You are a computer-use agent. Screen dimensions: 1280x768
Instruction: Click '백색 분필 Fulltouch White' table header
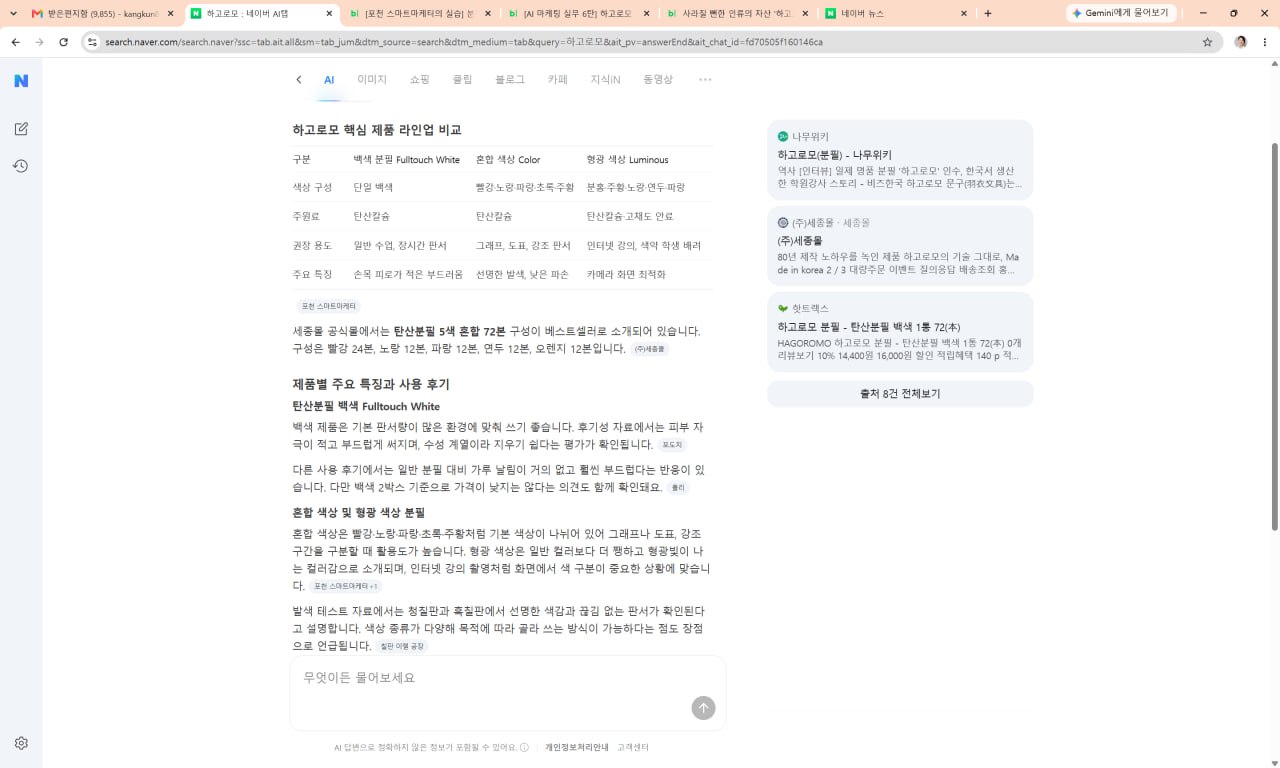coord(406,160)
